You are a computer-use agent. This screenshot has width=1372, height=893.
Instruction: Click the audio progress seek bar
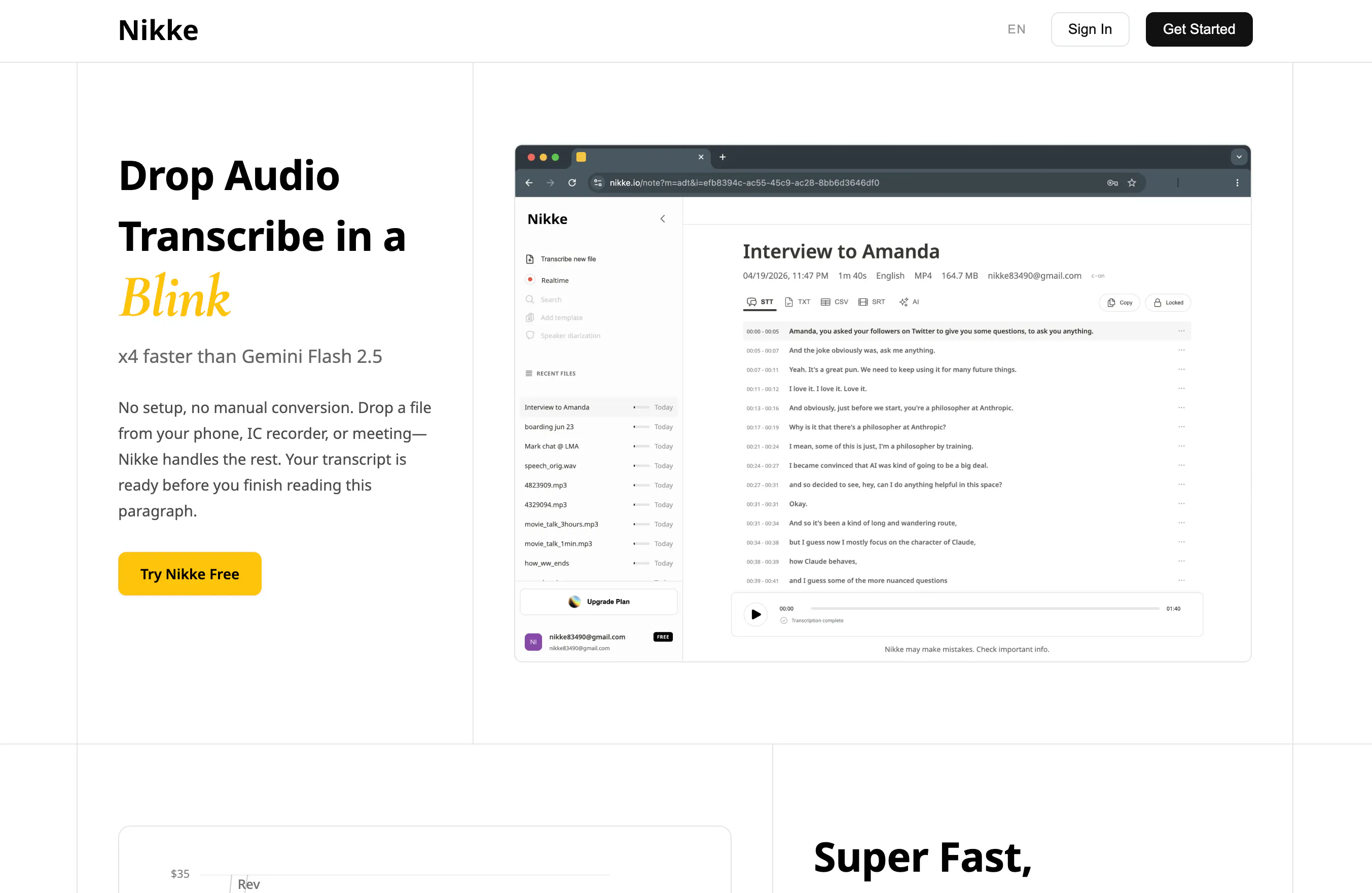point(985,608)
